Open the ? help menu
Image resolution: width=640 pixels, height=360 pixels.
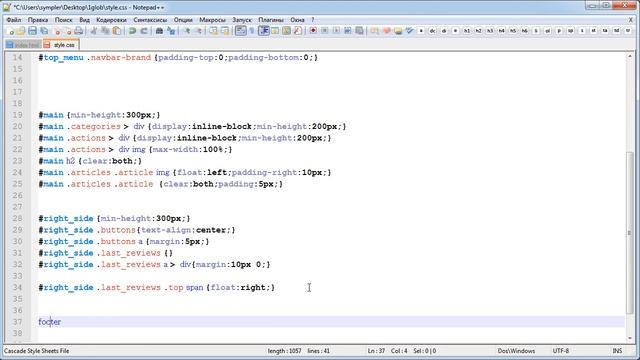[x=313, y=20]
